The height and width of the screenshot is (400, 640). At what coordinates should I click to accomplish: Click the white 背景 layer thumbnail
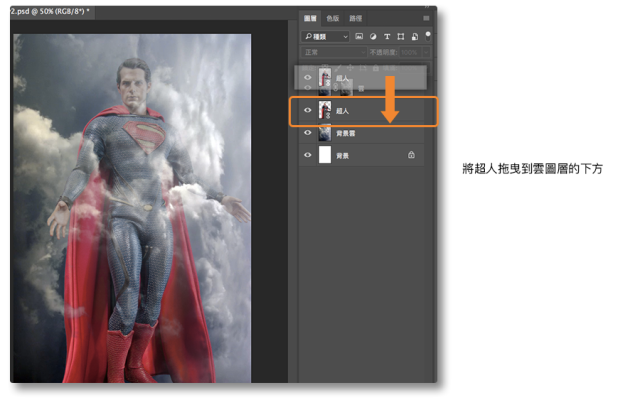click(x=325, y=155)
